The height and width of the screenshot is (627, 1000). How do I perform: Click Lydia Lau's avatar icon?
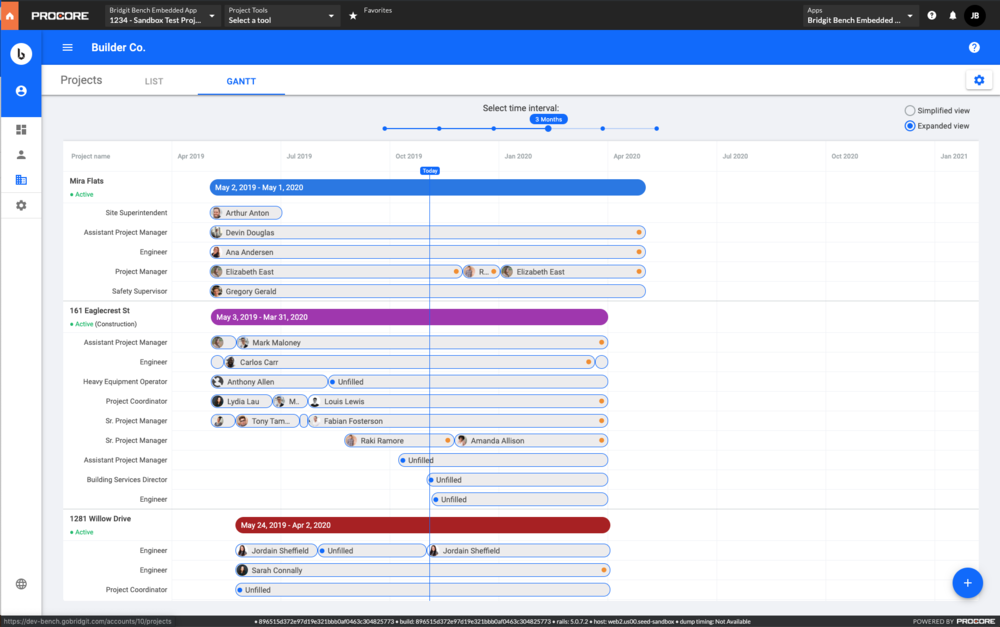pyautogui.click(x=217, y=401)
